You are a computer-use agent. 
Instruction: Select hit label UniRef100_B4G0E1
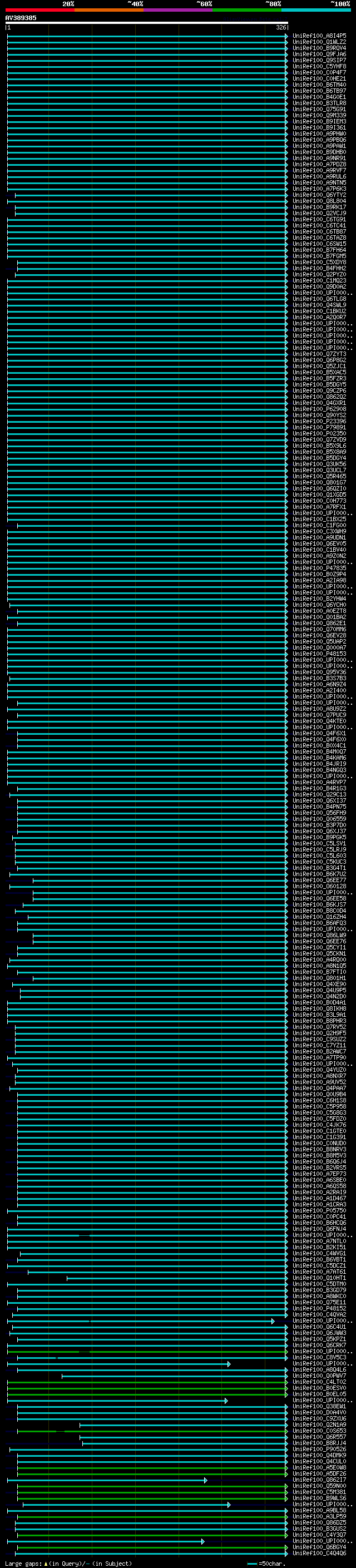pos(319,97)
